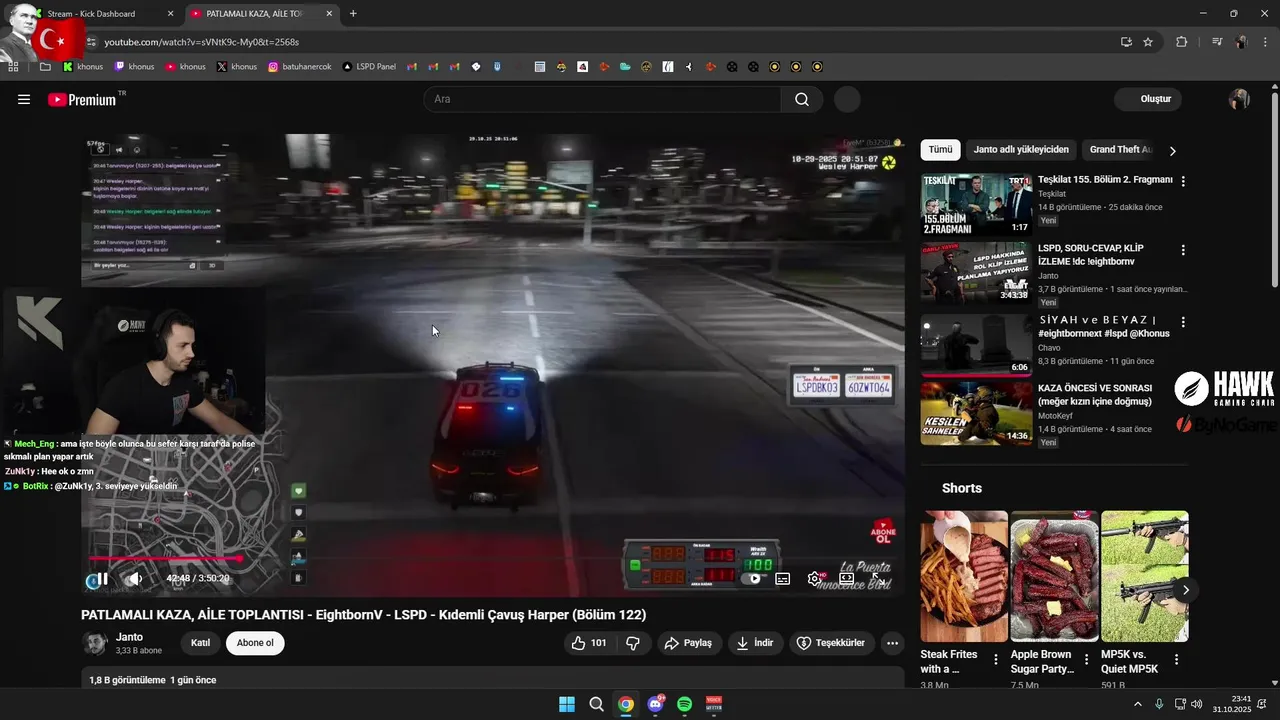The height and width of the screenshot is (720, 1280).
Task: Bookmark this page with the star icon
Action: (1148, 42)
